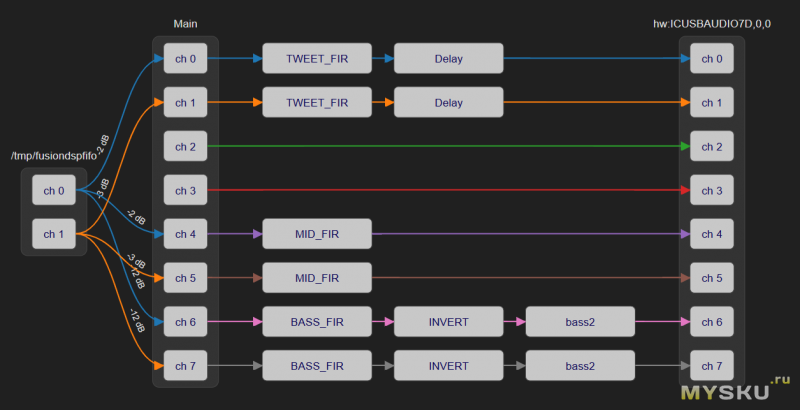
Task: Open the Delay filter on the ch 1 row
Action: pyautogui.click(x=448, y=102)
